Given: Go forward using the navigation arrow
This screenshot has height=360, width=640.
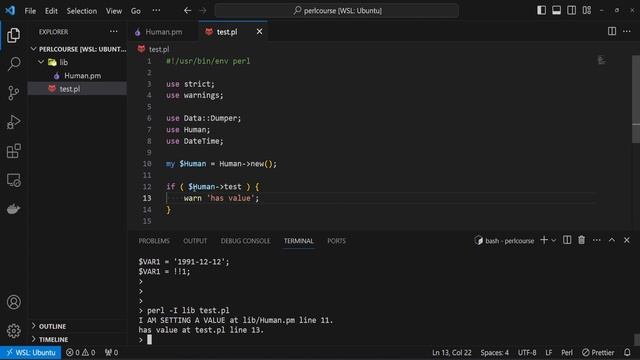Looking at the screenshot, I should [203, 11].
